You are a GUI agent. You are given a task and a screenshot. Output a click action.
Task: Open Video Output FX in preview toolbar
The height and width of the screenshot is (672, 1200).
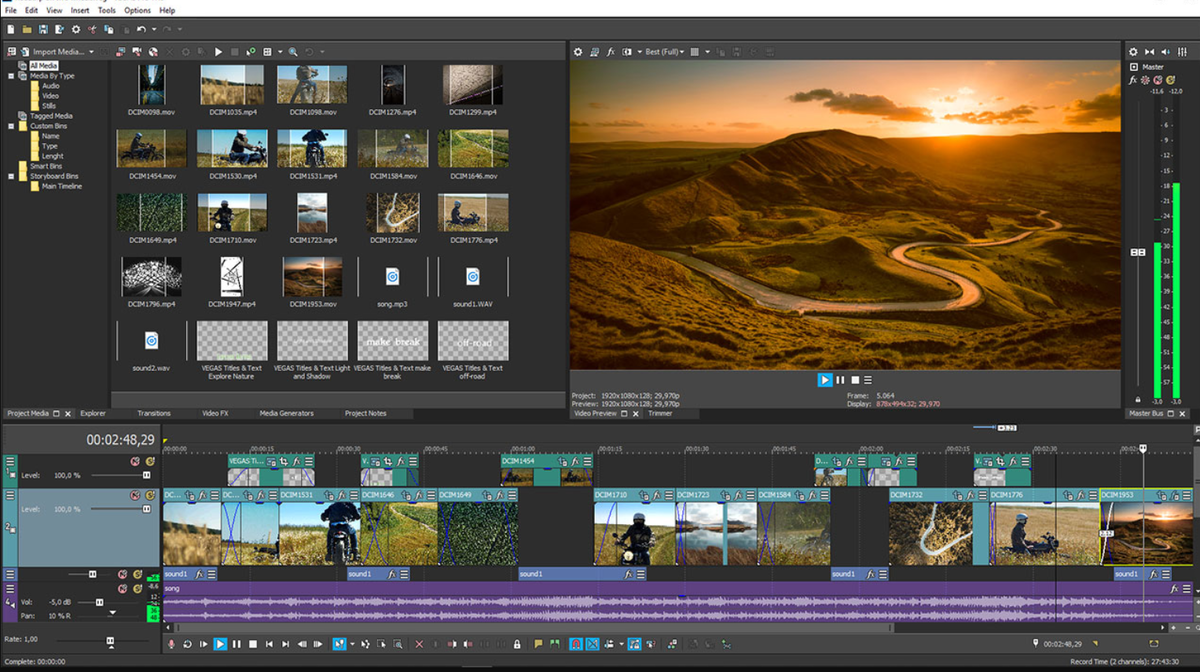610,51
